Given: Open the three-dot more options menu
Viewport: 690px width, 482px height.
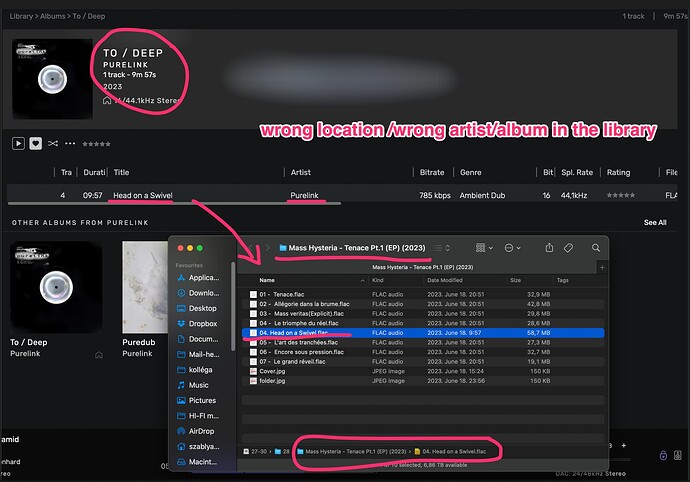Looking at the screenshot, I should [x=70, y=143].
